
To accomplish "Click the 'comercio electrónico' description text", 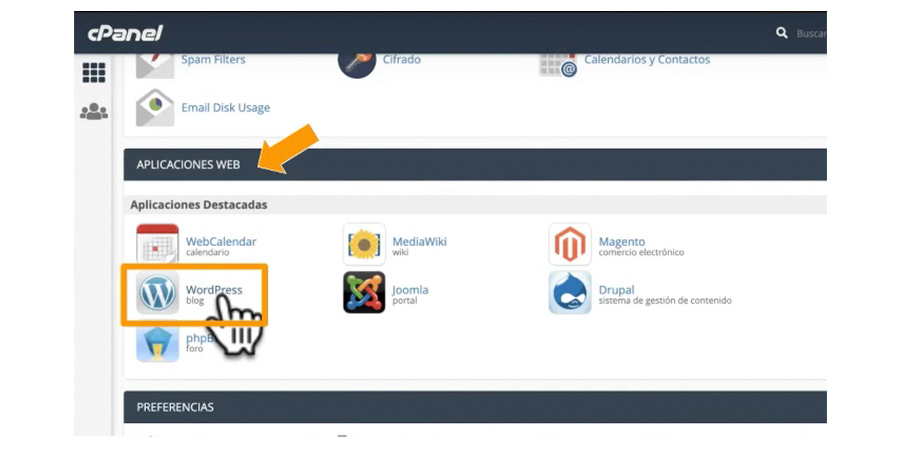I will point(641,252).
